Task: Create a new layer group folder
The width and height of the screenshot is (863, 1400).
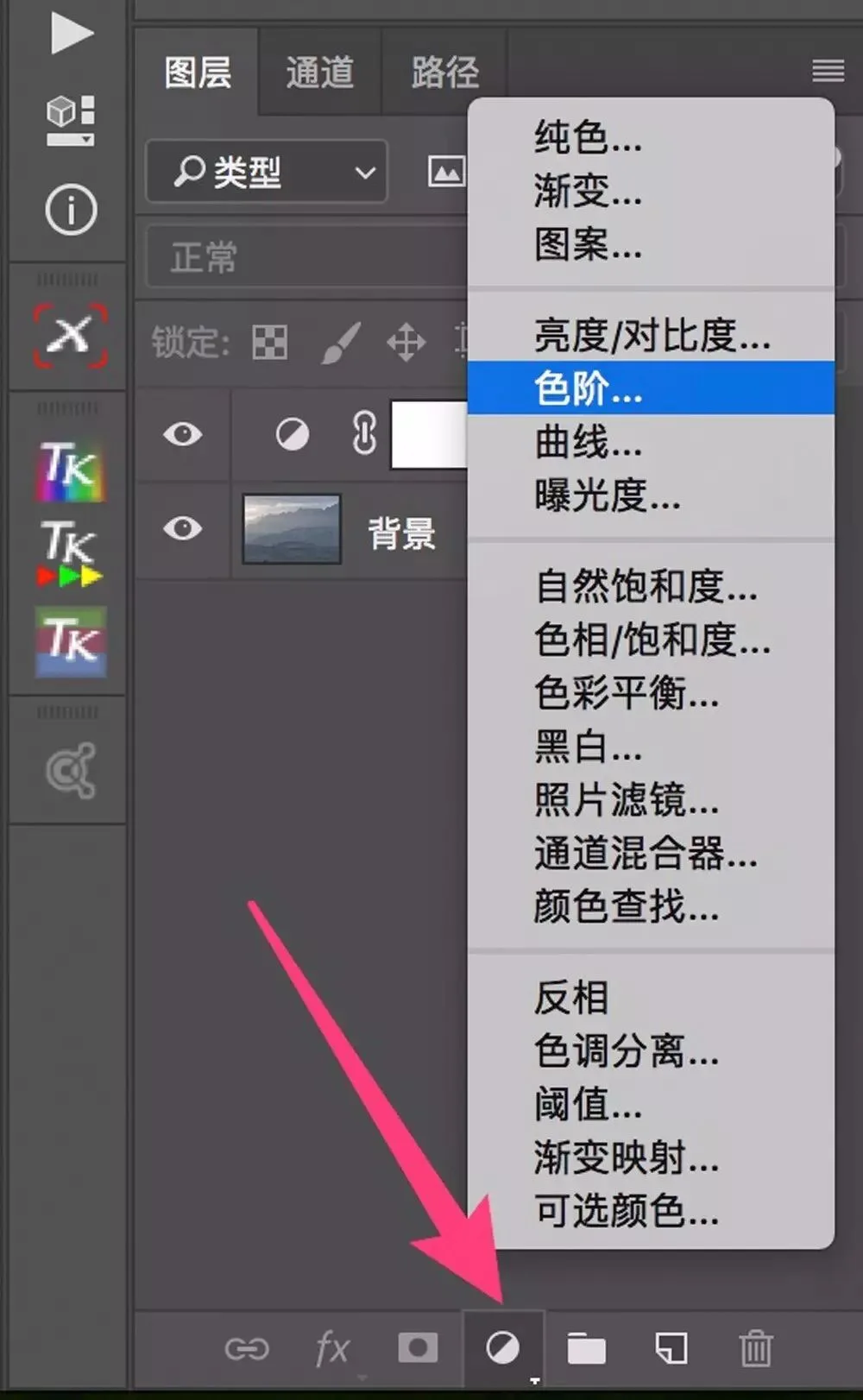Action: pyautogui.click(x=587, y=1348)
